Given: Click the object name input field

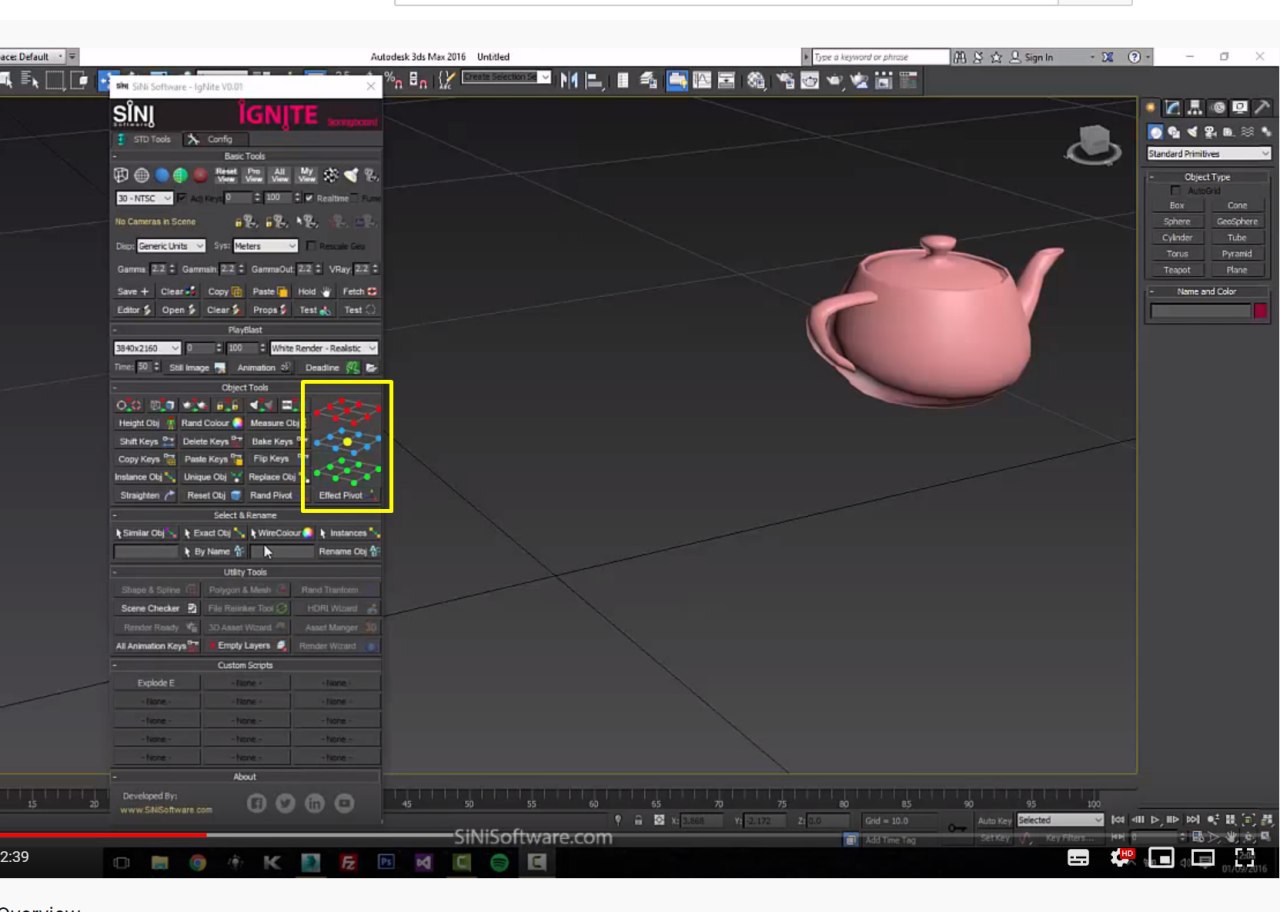Looking at the screenshot, I should click(x=1200, y=311).
